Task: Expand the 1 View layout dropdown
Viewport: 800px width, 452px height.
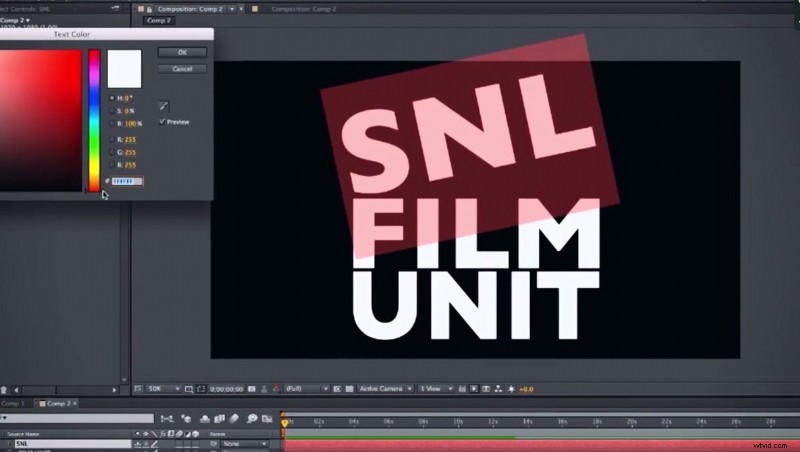Action: click(x=433, y=388)
